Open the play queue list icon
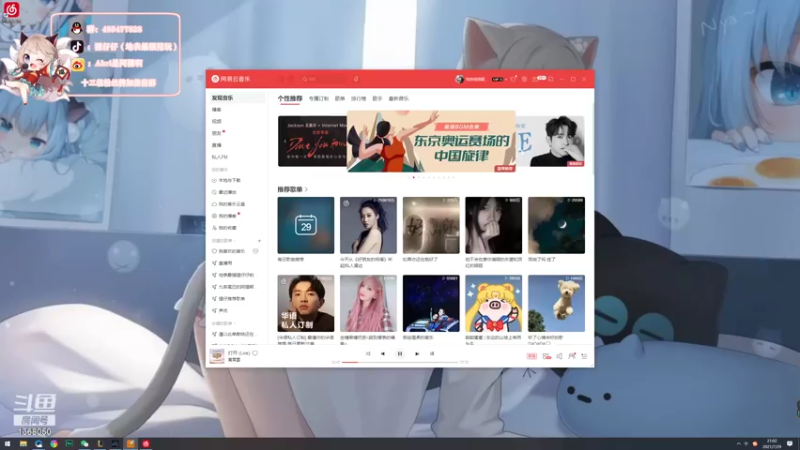The width and height of the screenshot is (800, 450). pos(584,356)
